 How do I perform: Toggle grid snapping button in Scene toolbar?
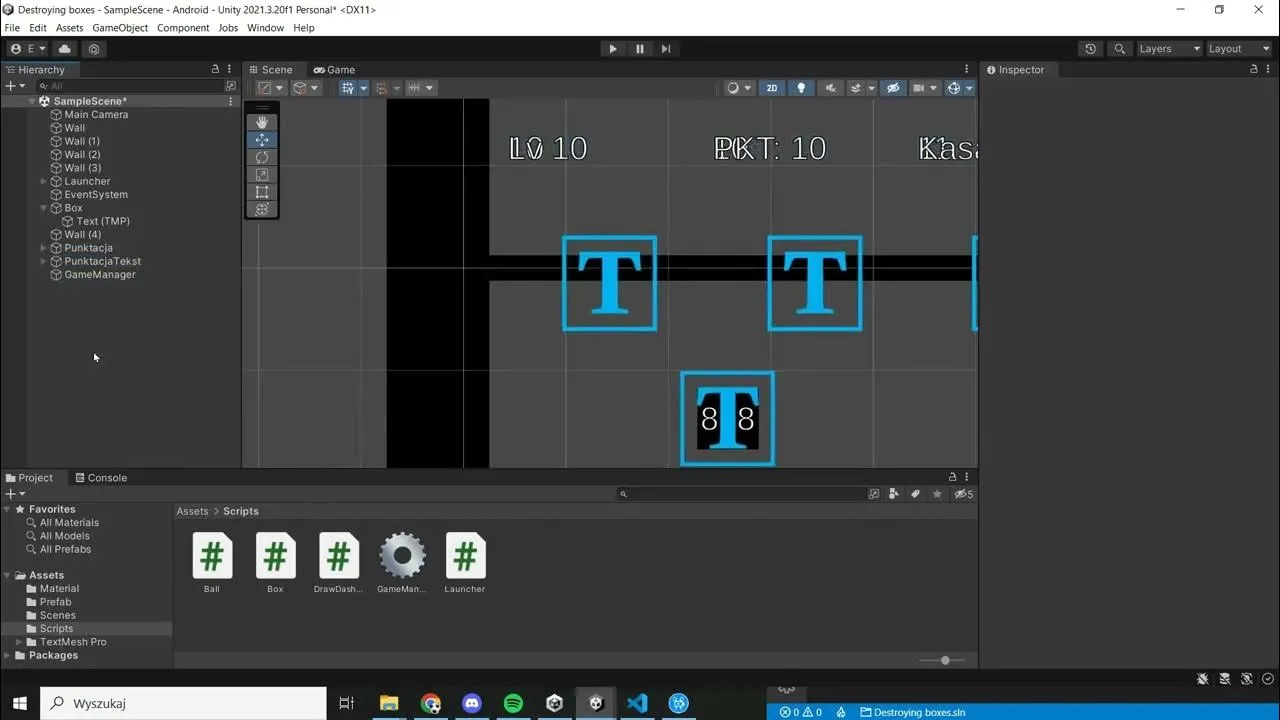(x=347, y=88)
